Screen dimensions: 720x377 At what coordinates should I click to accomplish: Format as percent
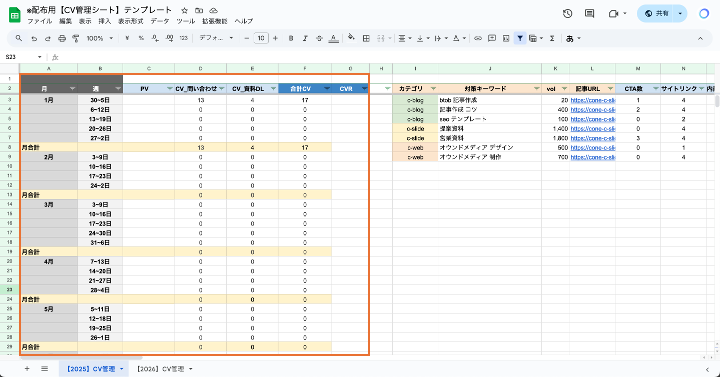[141, 39]
